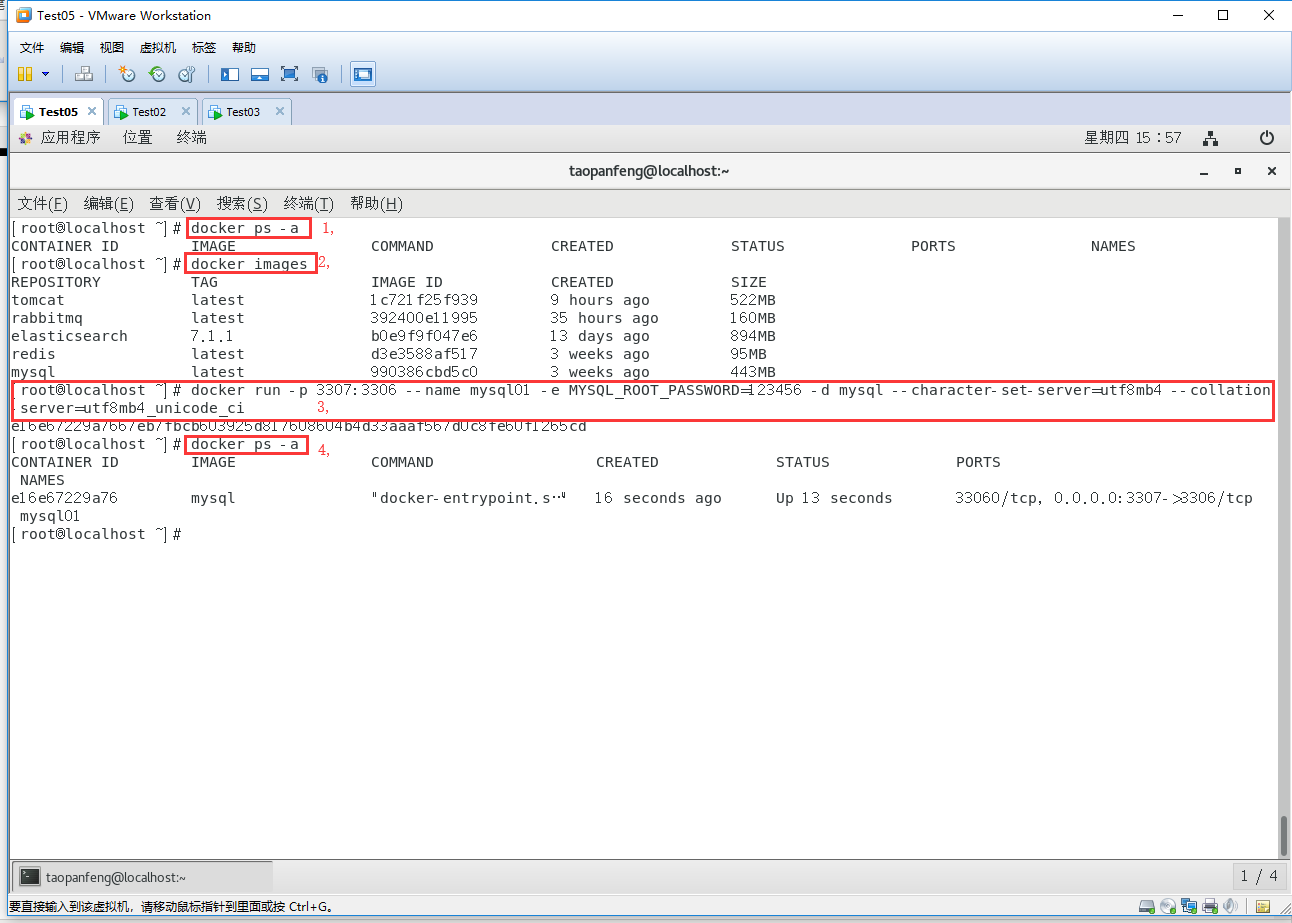Expand the 位置 menu in the top panel

137,138
